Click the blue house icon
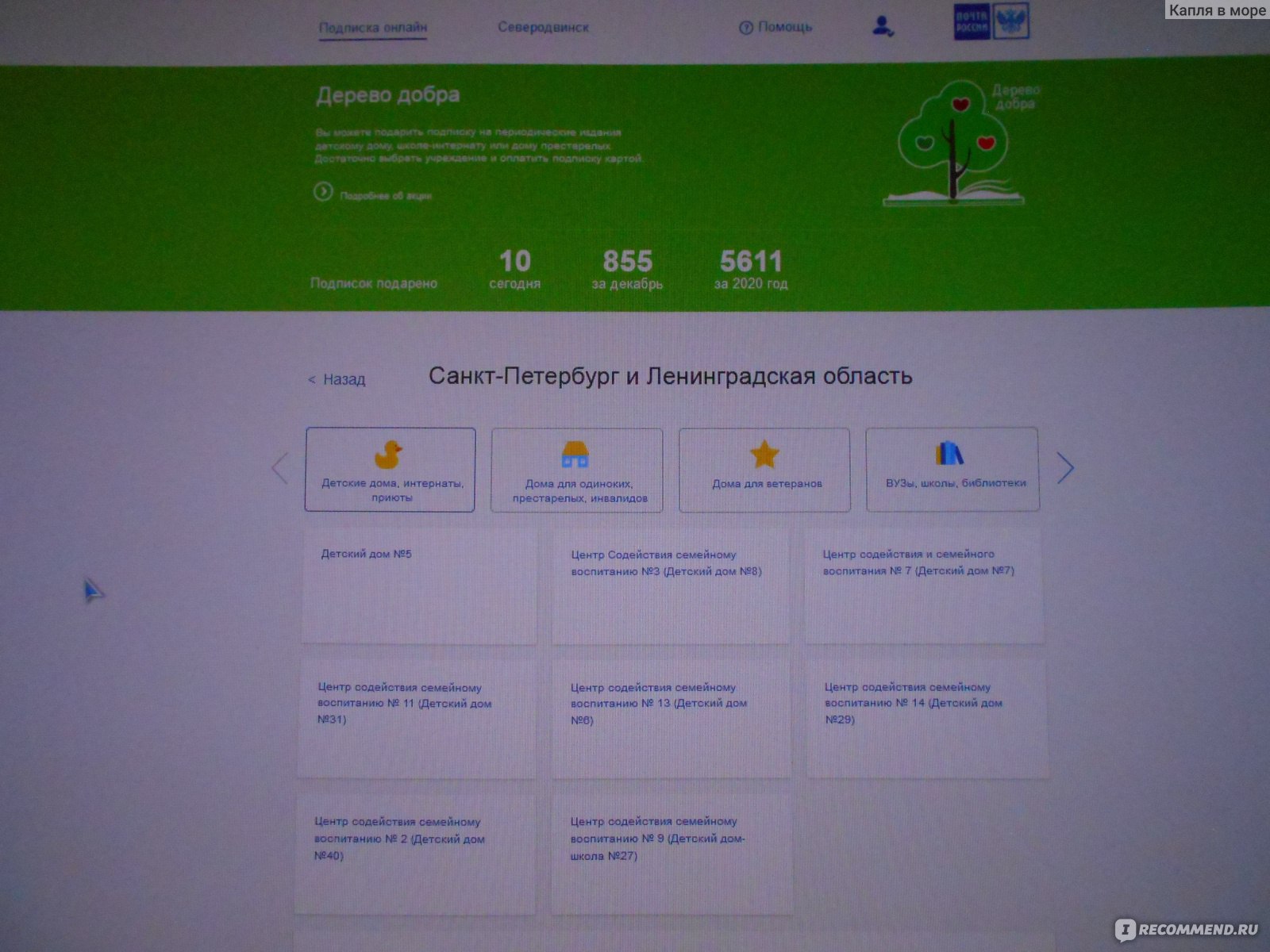This screenshot has width=1270, height=952. 575,455
